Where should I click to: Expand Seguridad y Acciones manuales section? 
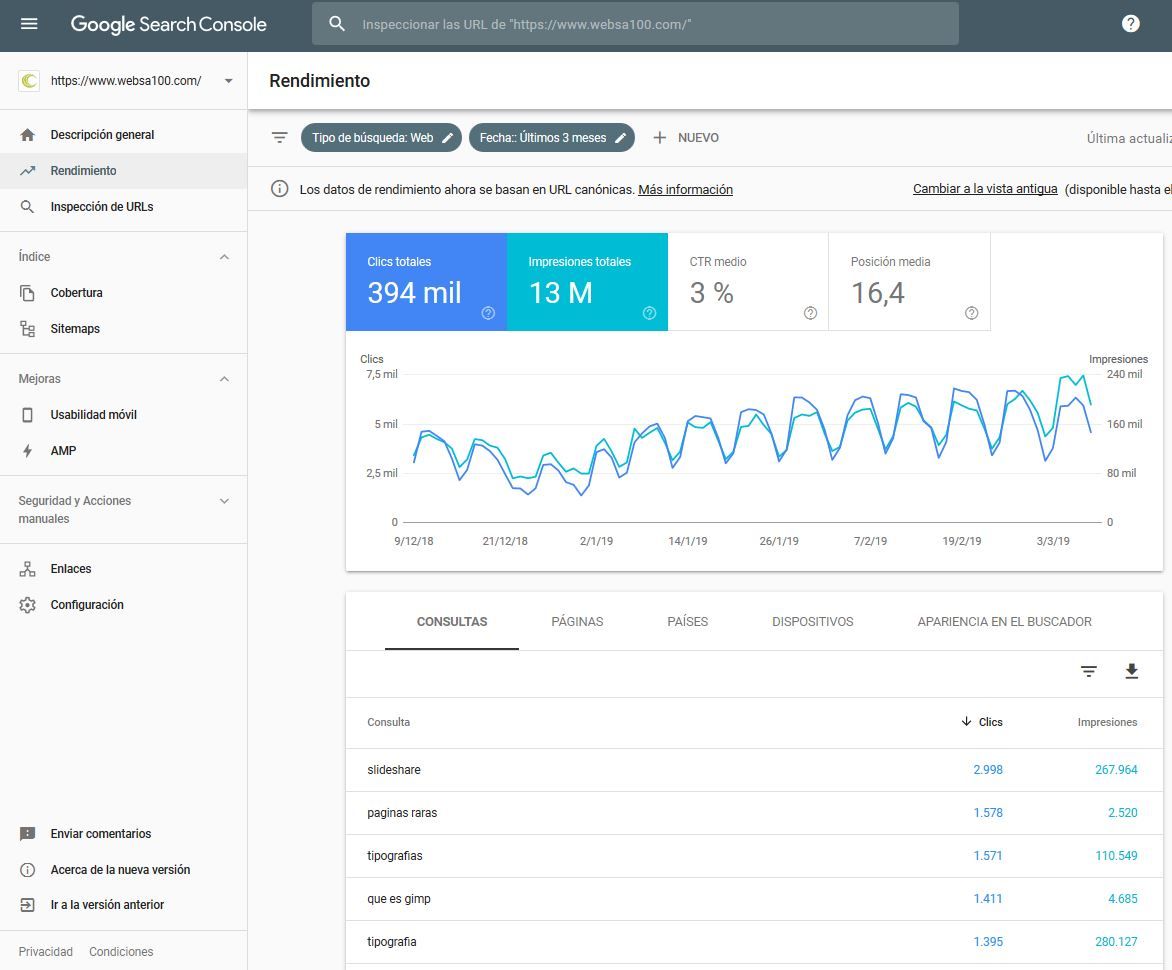point(224,501)
